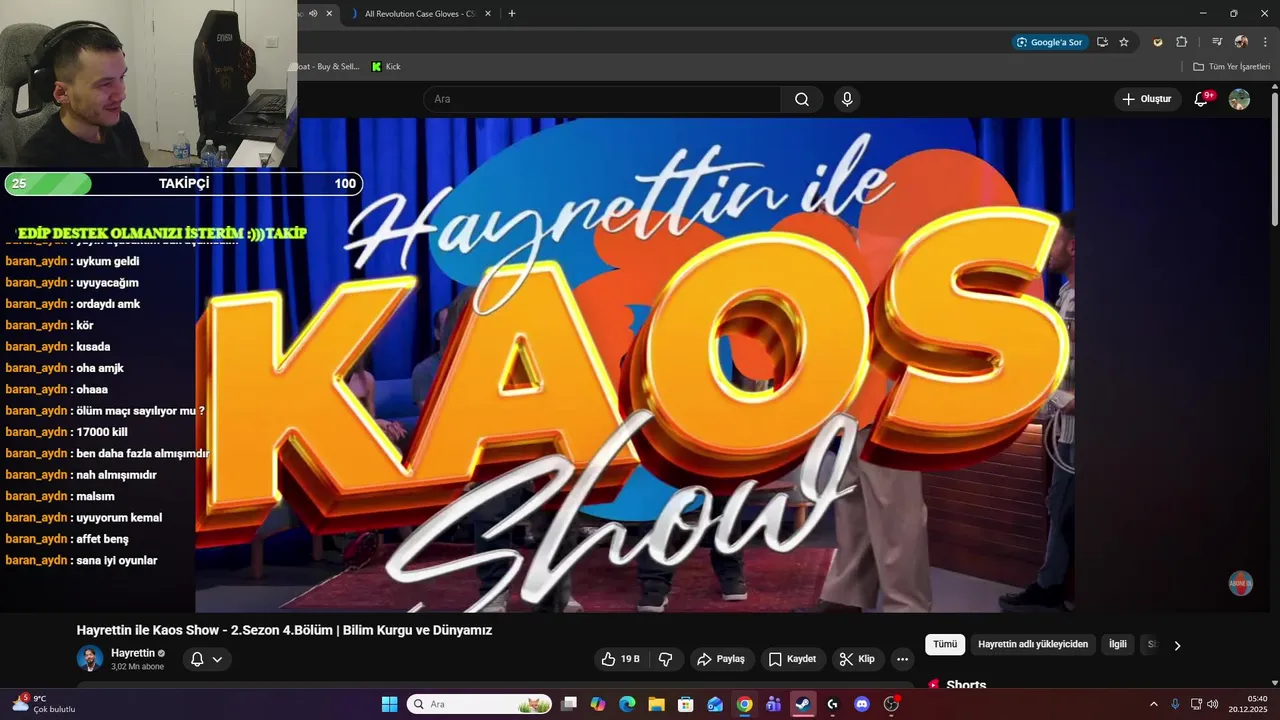The height and width of the screenshot is (720, 1280).
Task: Open the Chrome three-dot menu
Action: [1265, 42]
